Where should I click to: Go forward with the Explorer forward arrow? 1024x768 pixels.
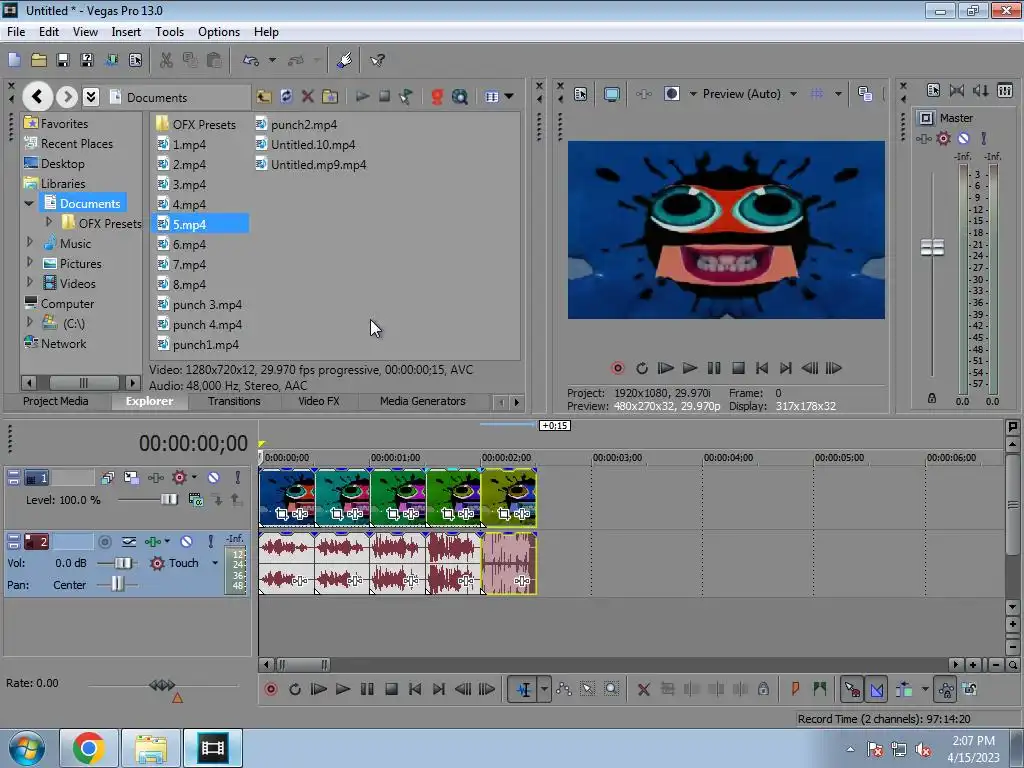click(67, 97)
